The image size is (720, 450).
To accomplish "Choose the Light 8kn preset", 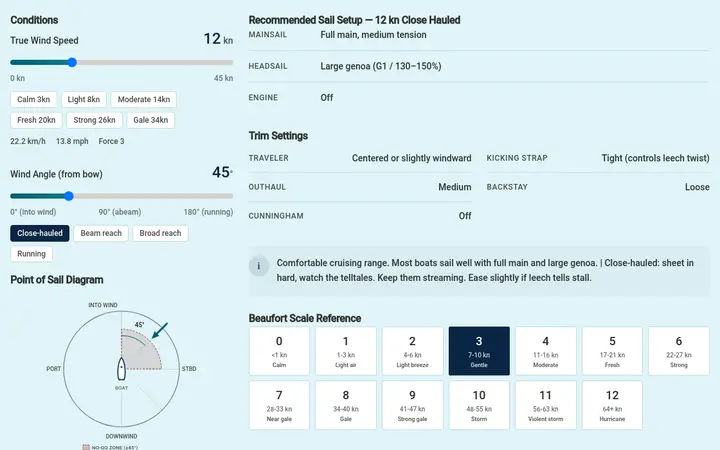I will coord(84,99).
